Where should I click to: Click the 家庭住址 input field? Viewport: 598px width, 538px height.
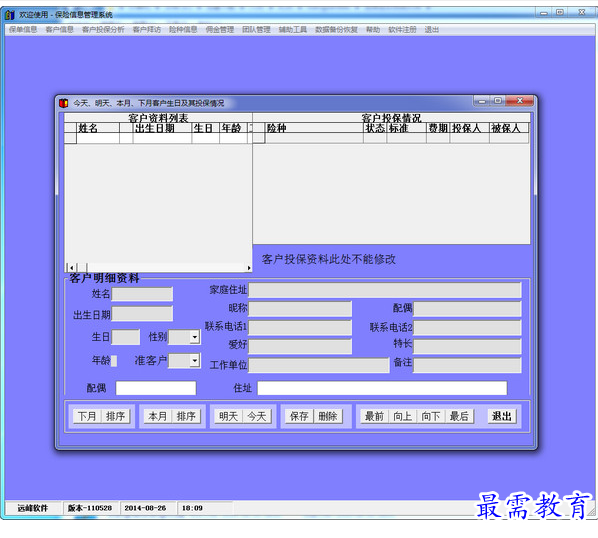pyautogui.click(x=384, y=290)
